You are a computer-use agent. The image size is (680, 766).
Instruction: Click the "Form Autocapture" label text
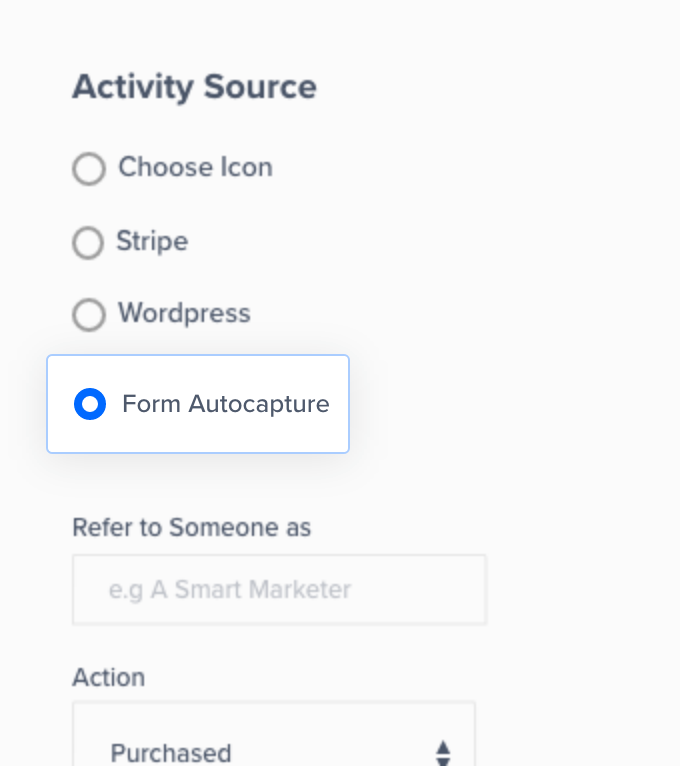point(225,404)
